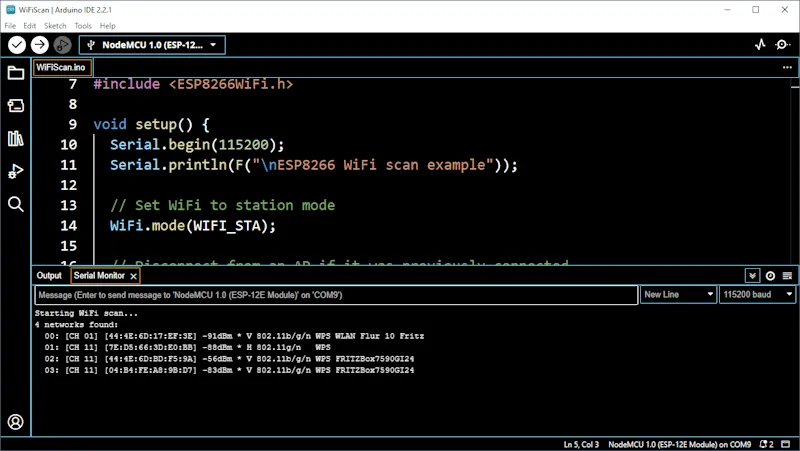
Task: Close the Serial Monitor tab
Action: coord(133,276)
